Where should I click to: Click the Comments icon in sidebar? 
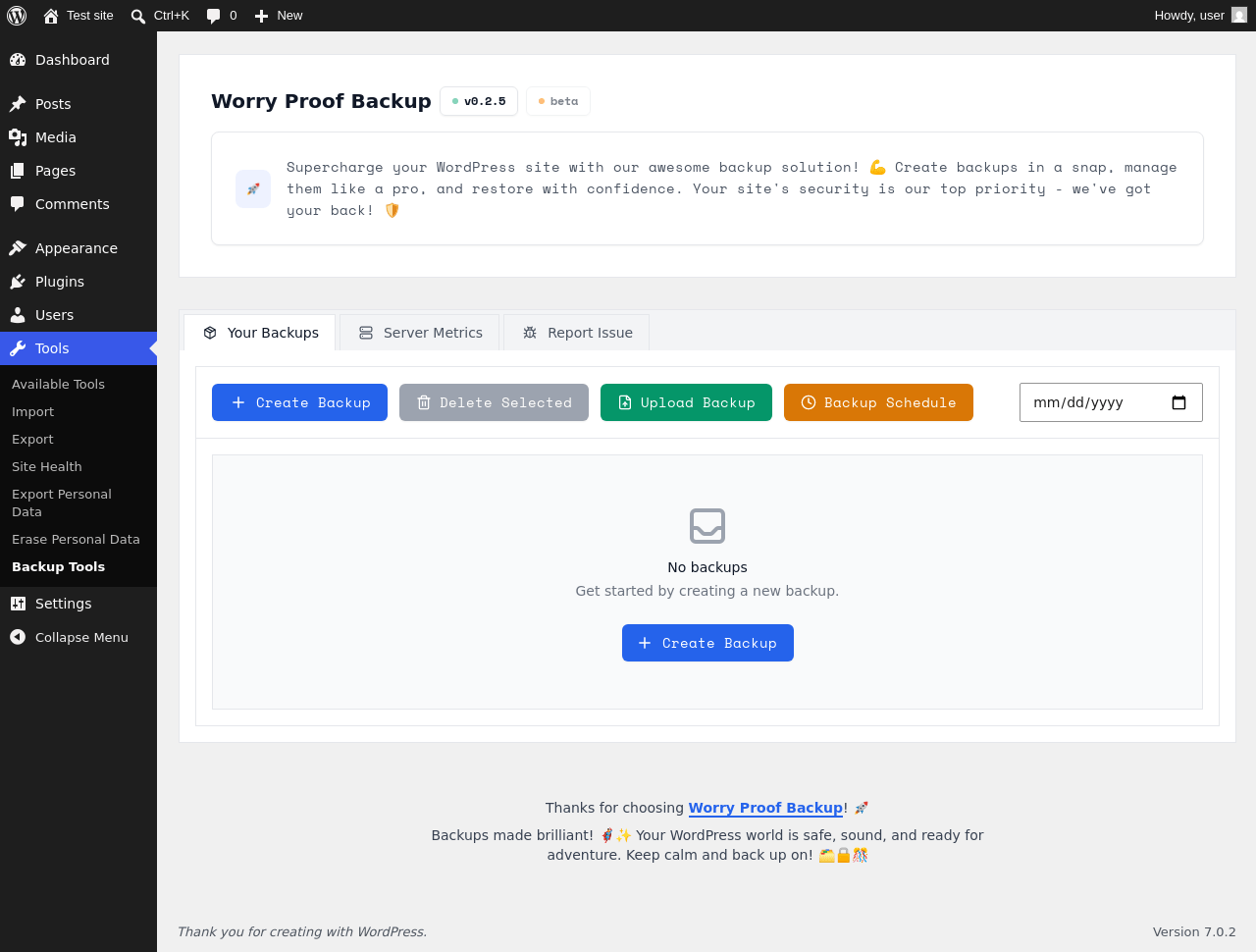tap(18, 204)
